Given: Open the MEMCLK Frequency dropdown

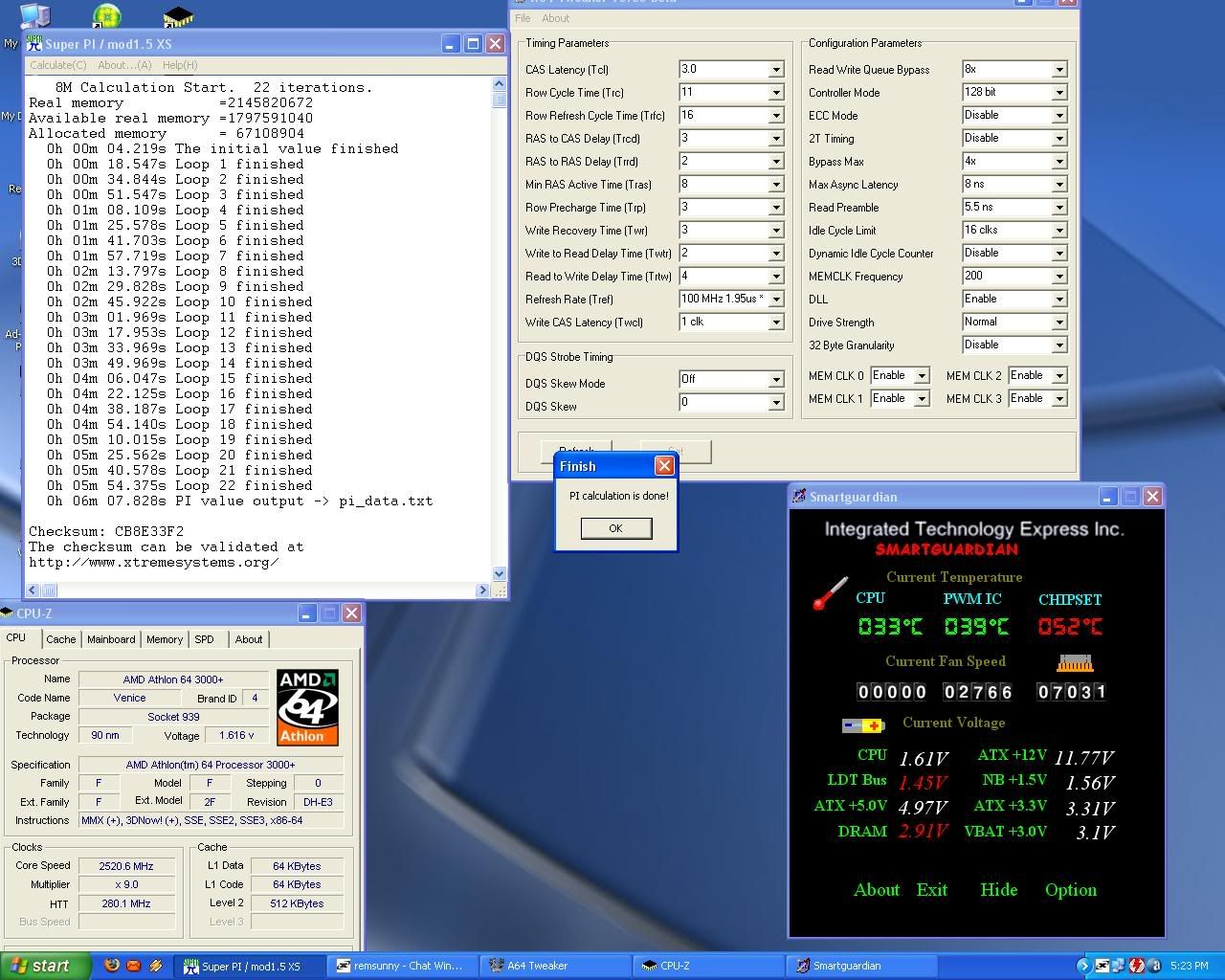Looking at the screenshot, I should (x=1059, y=277).
